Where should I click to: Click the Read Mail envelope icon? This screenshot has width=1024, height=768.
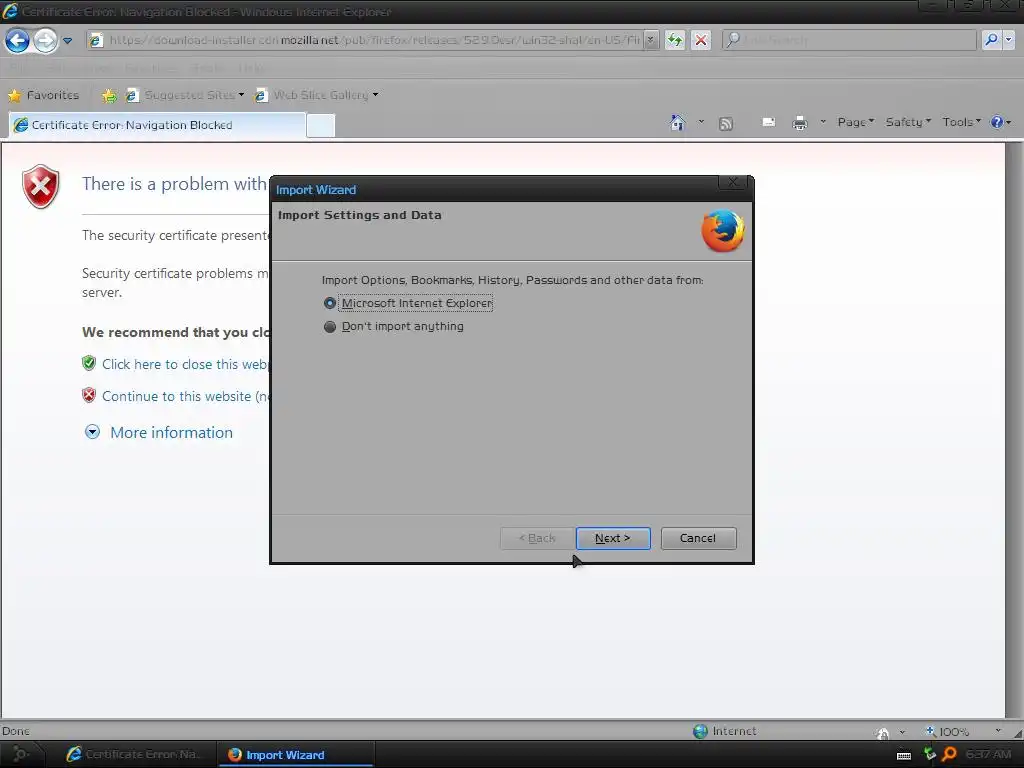769,122
